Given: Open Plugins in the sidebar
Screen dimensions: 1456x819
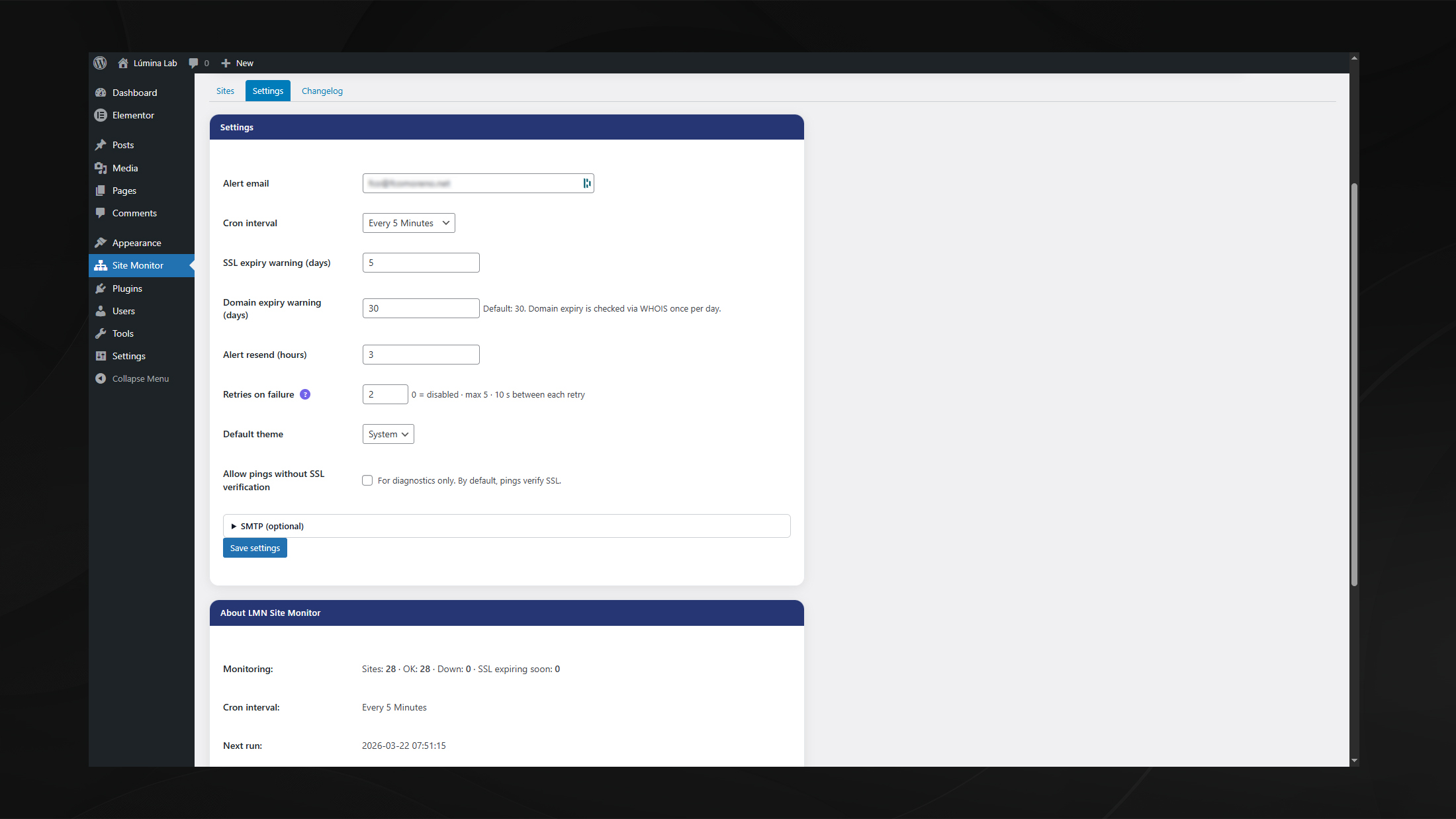Looking at the screenshot, I should tap(127, 288).
